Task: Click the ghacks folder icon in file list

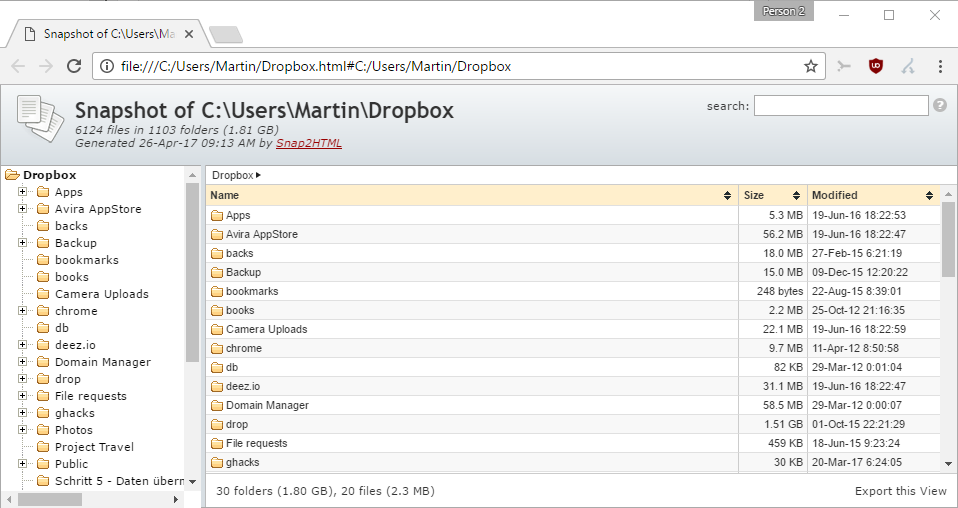Action: (217, 462)
